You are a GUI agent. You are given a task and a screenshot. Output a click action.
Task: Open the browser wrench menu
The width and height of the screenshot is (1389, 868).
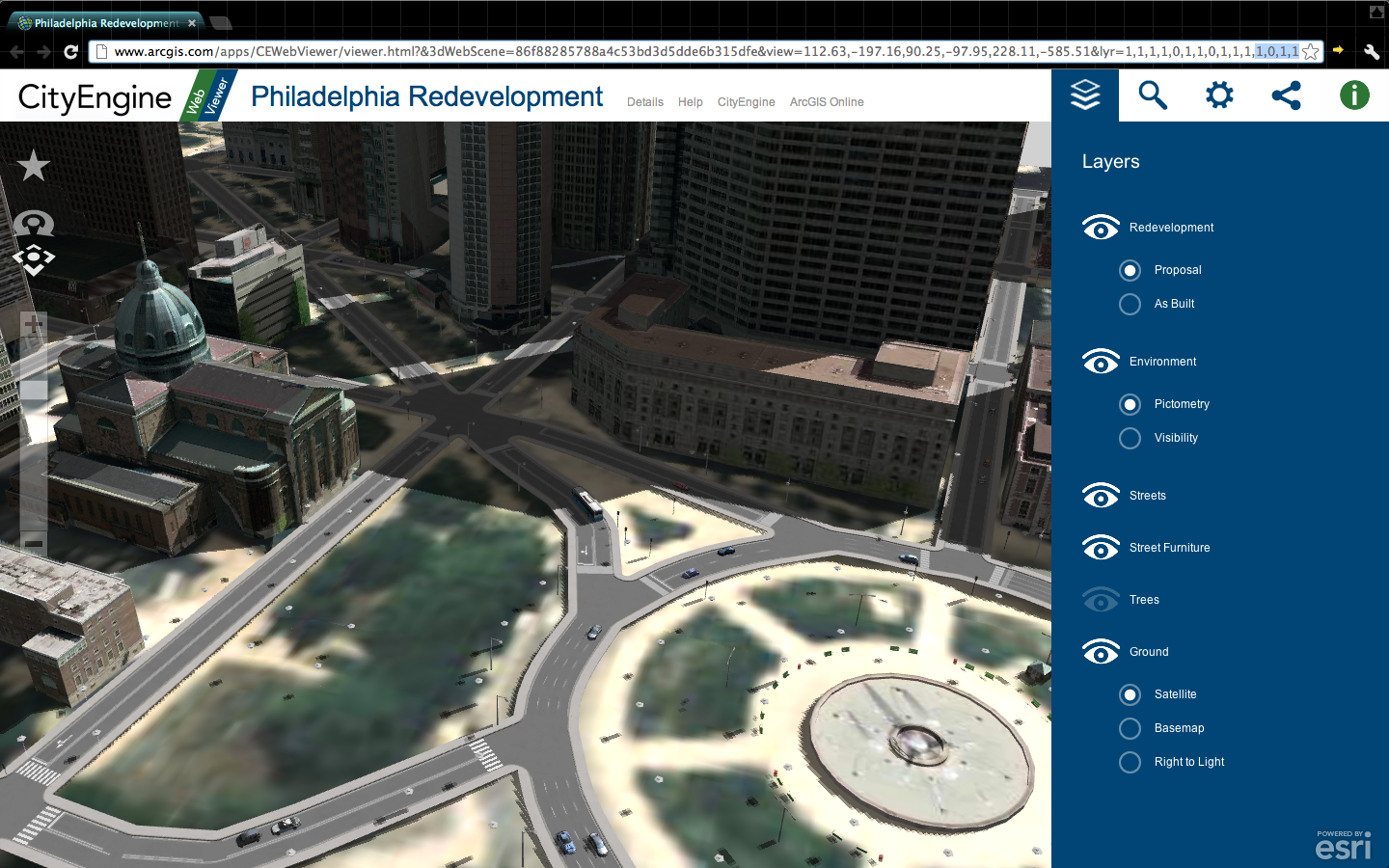pos(1371,51)
